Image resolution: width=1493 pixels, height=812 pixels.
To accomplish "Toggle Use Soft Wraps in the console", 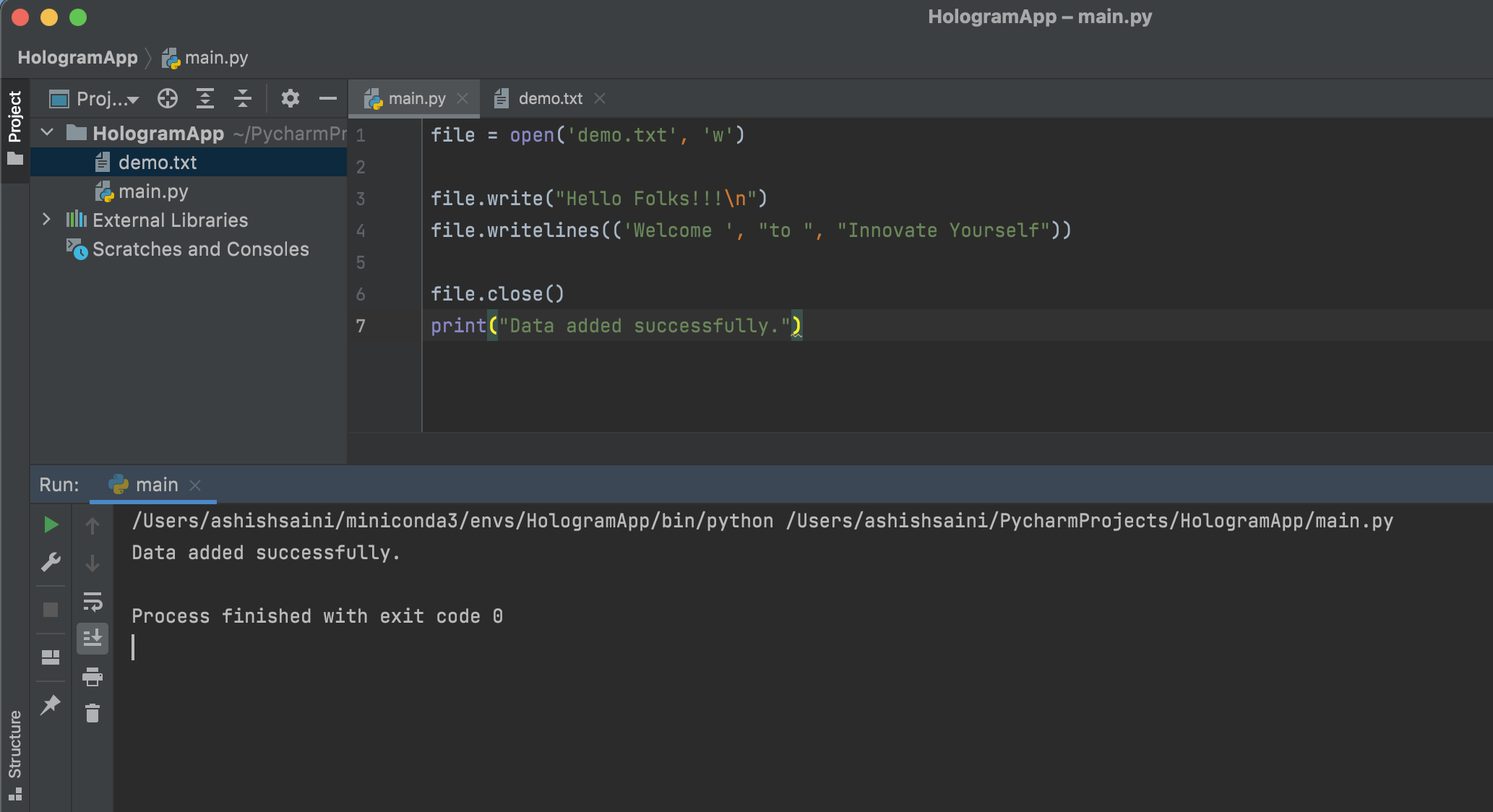I will point(92,602).
